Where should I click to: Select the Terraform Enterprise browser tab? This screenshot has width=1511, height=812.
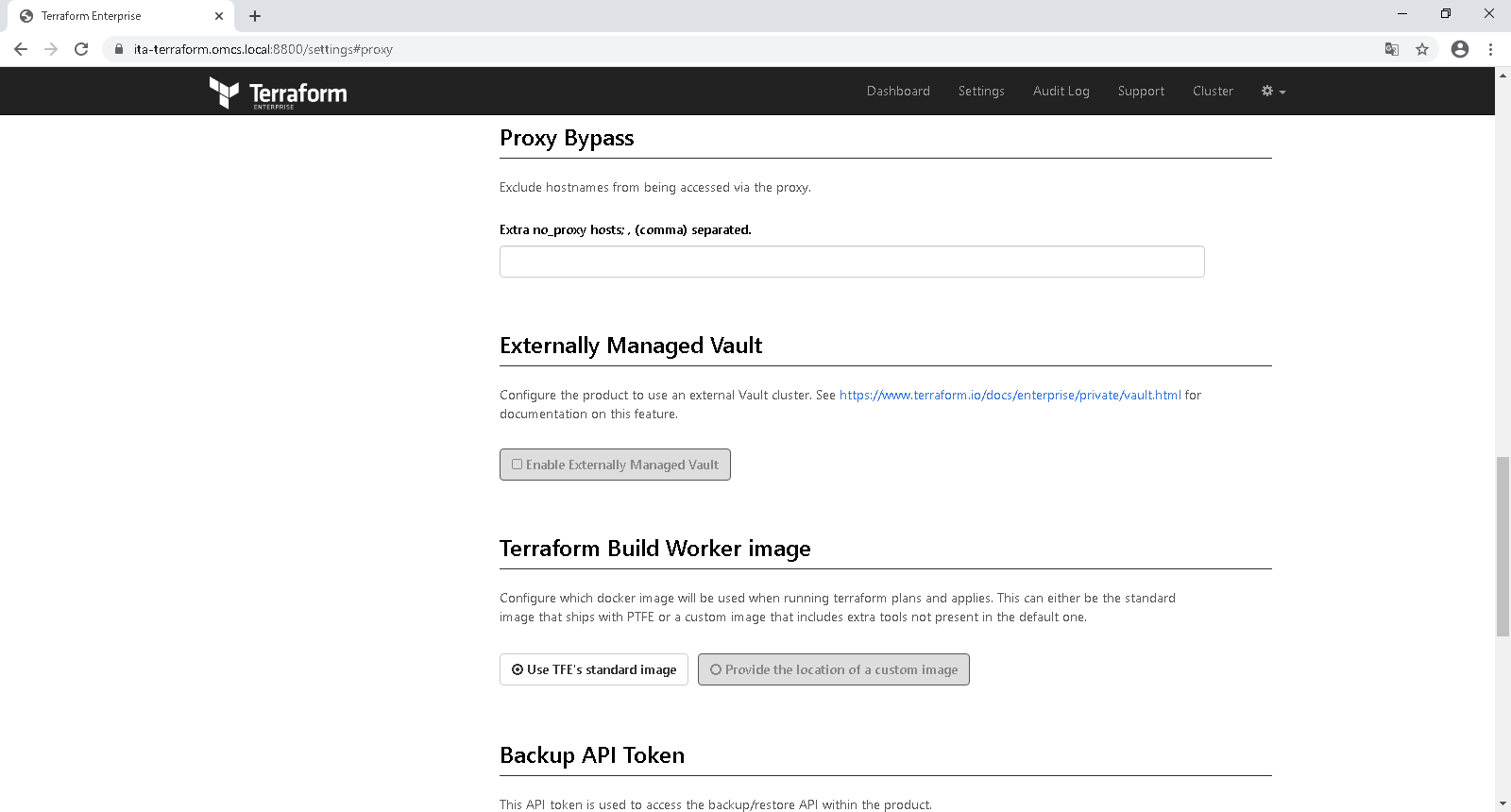[x=121, y=16]
